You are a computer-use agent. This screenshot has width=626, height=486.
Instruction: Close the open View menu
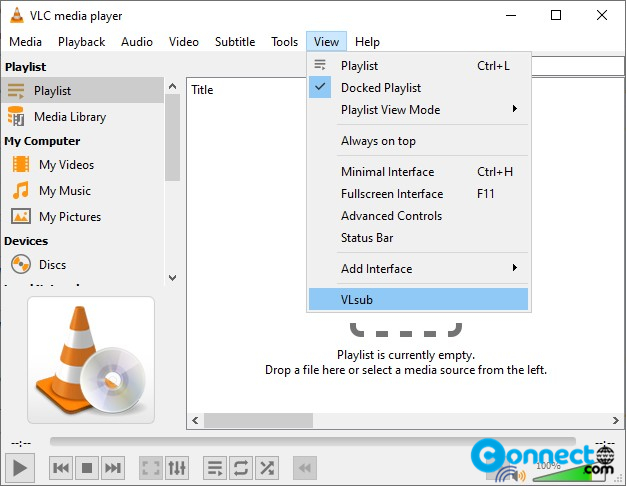pyautogui.click(x=327, y=42)
